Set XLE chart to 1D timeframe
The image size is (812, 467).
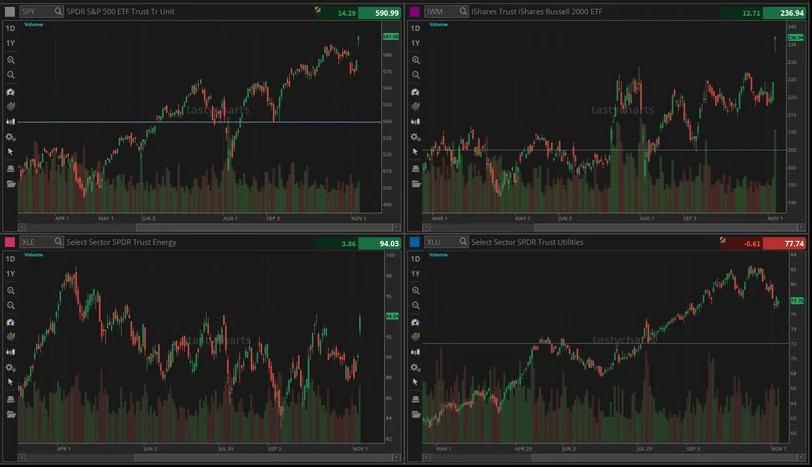point(11,259)
